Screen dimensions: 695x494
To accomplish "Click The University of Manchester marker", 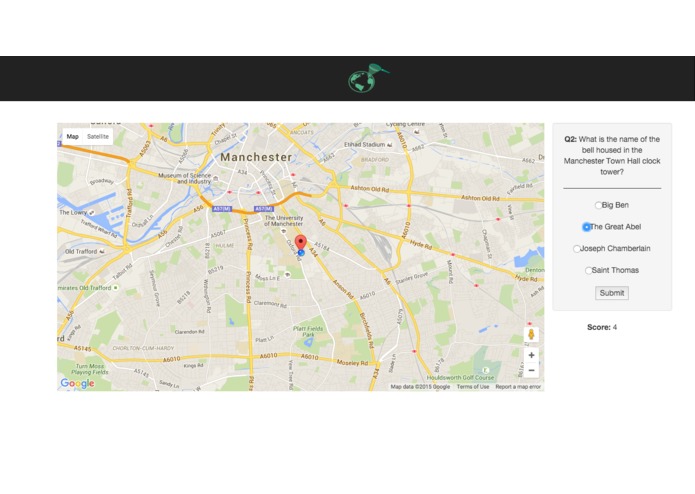I will pos(284,231).
